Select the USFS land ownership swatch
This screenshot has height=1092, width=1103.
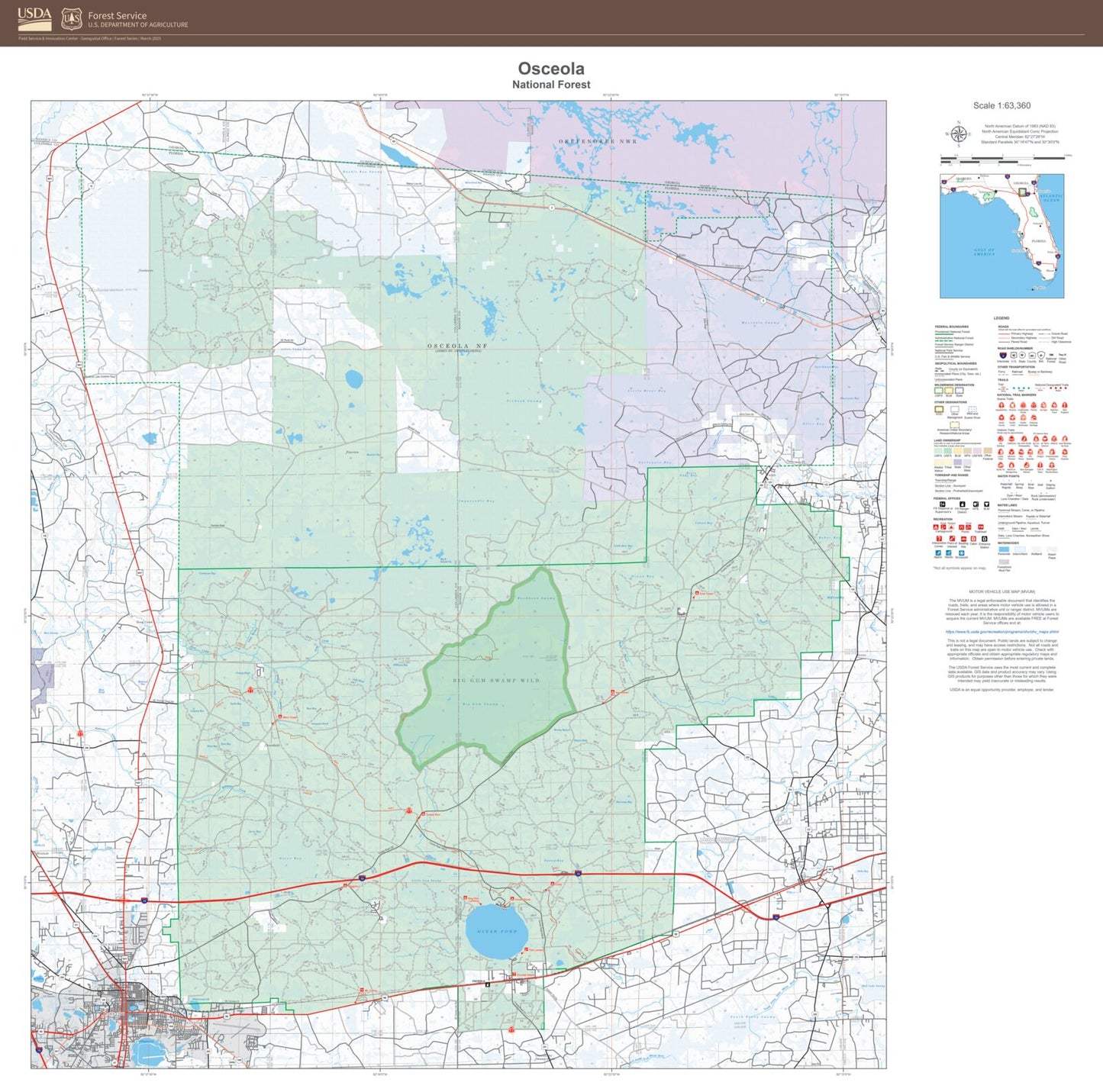tap(938, 450)
